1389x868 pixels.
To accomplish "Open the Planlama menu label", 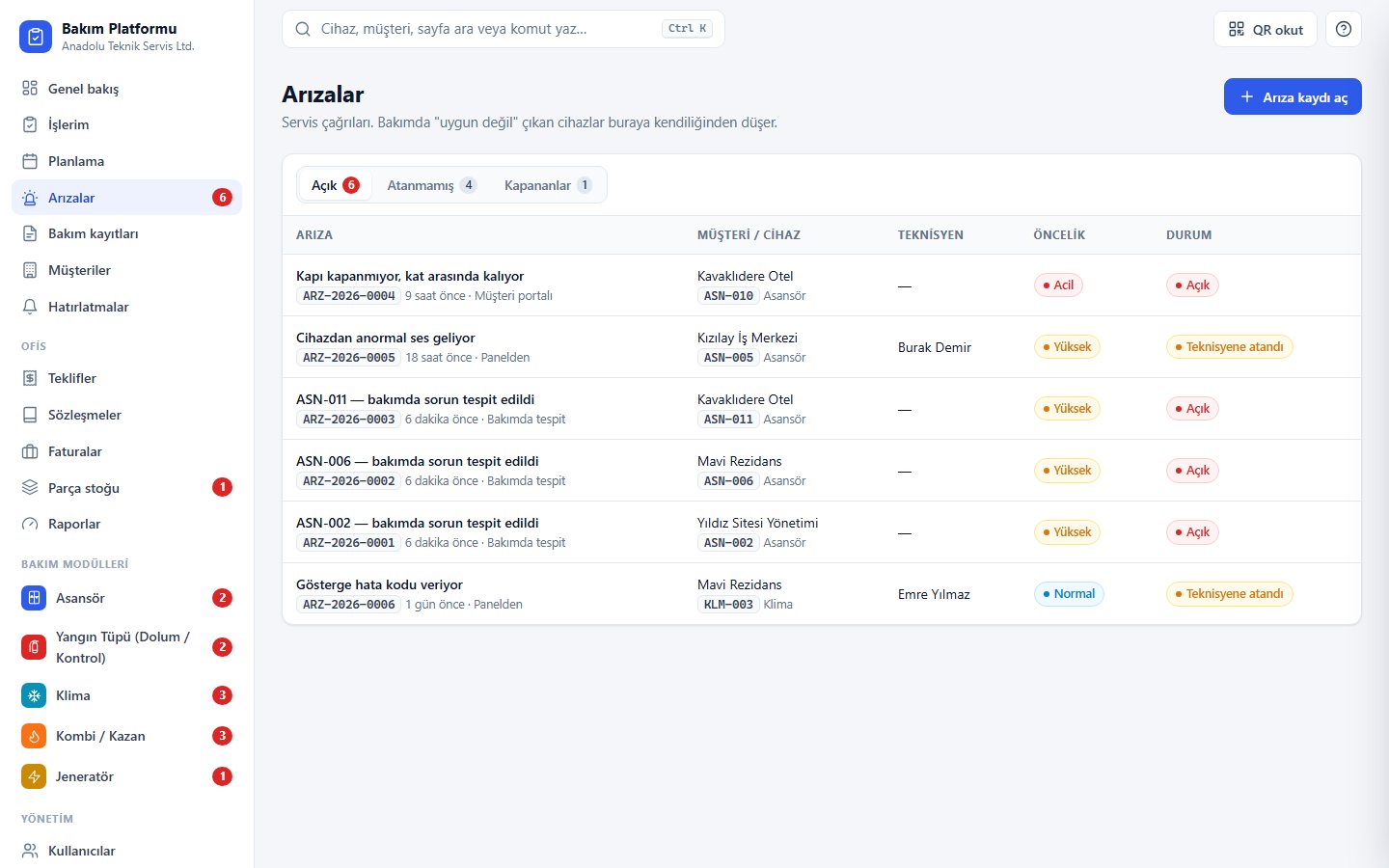I will pos(76,161).
